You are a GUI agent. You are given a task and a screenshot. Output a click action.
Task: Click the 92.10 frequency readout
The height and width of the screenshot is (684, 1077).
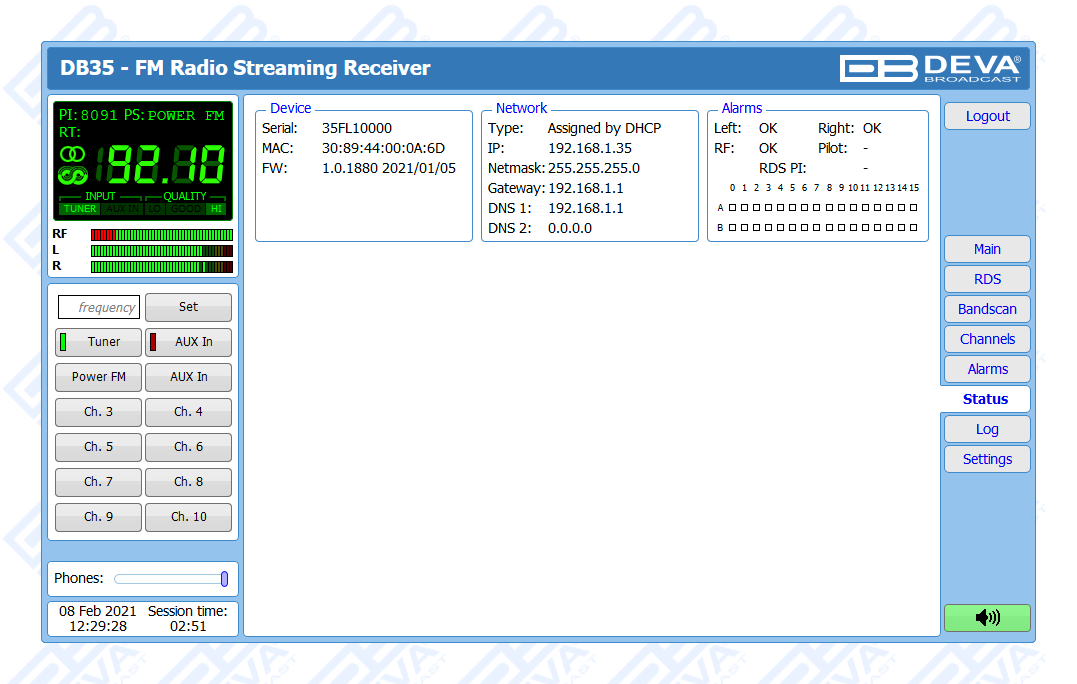tap(166, 164)
